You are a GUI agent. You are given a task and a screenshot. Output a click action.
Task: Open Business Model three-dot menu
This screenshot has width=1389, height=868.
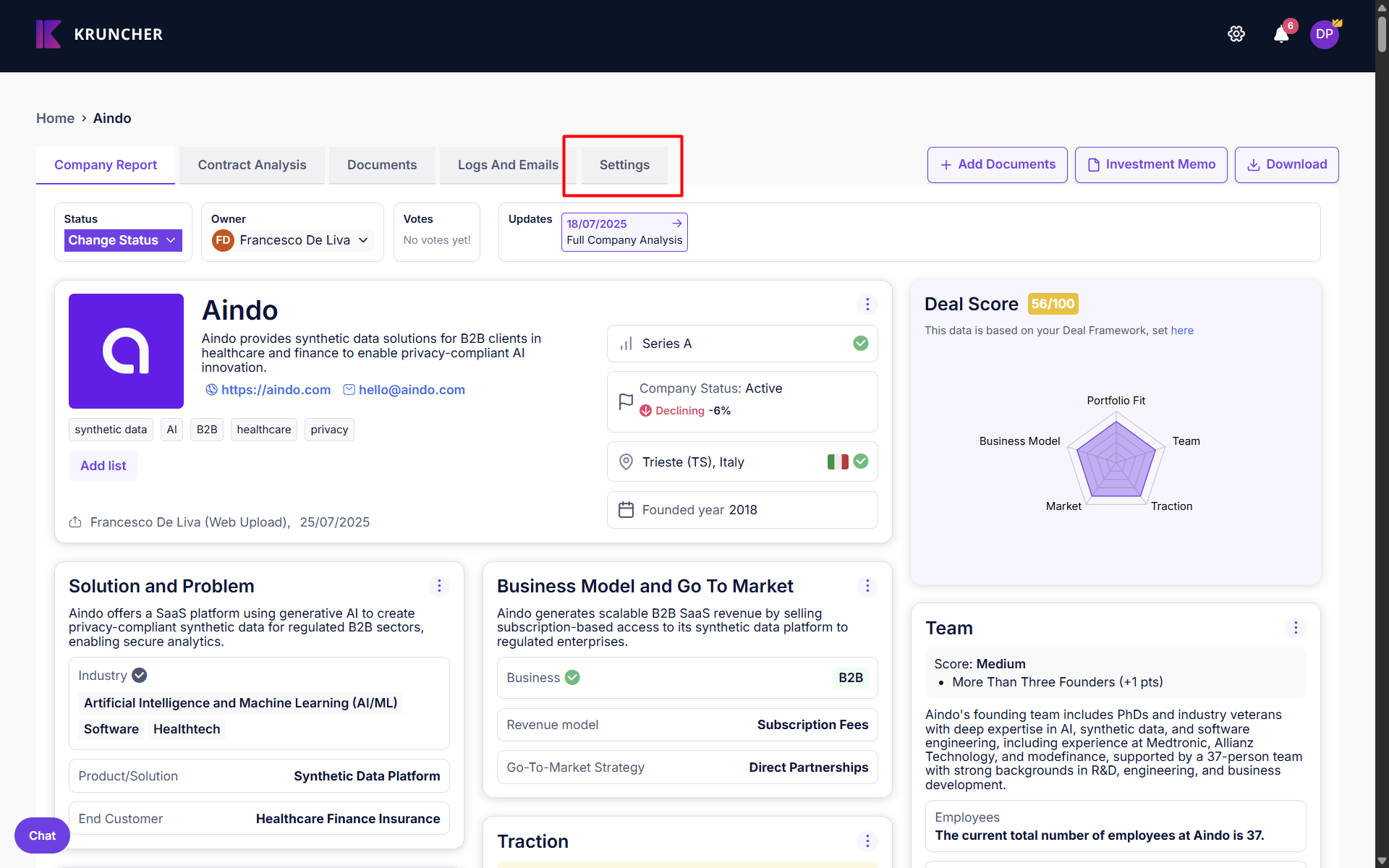(x=867, y=586)
